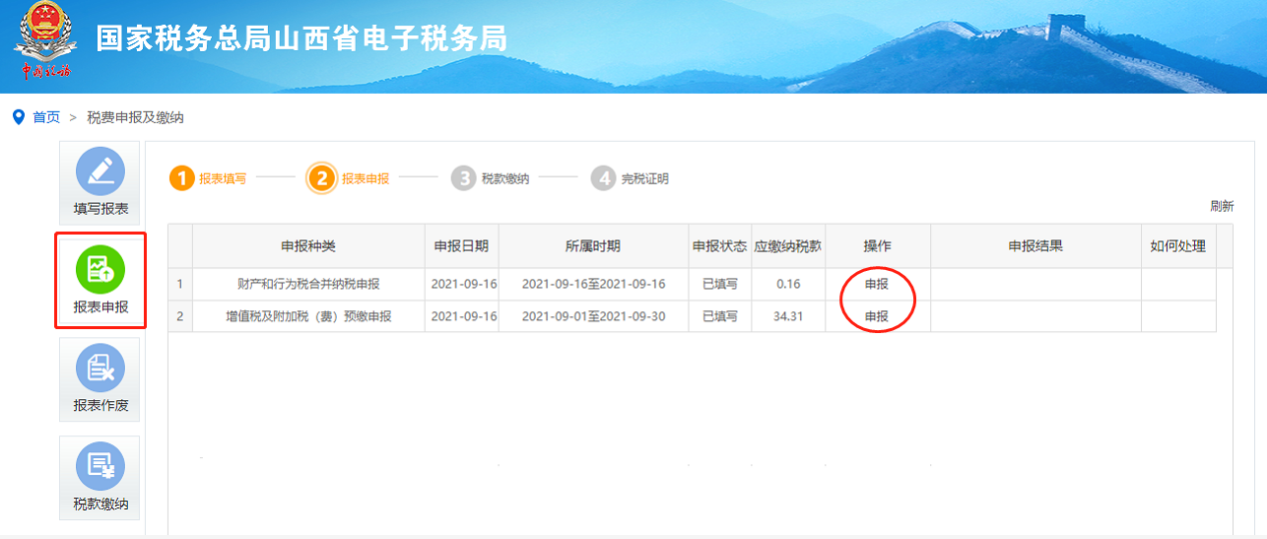
Task: Go to the 首页 breadcrumb link
Action: (x=46, y=118)
